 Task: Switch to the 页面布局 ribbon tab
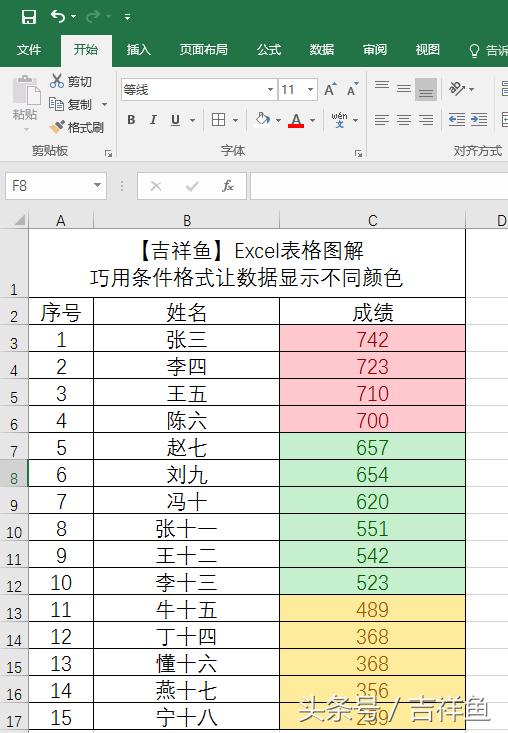(x=204, y=50)
